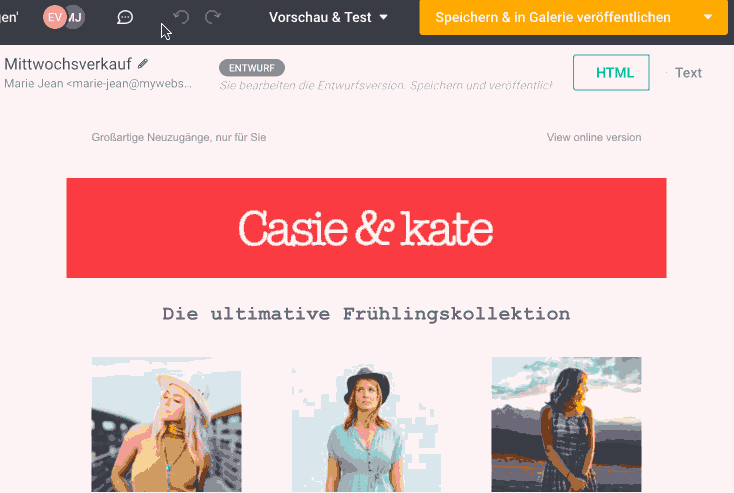Expand the Vorschau & Test dropdown
Screen dimensions: 734x493
point(328,17)
